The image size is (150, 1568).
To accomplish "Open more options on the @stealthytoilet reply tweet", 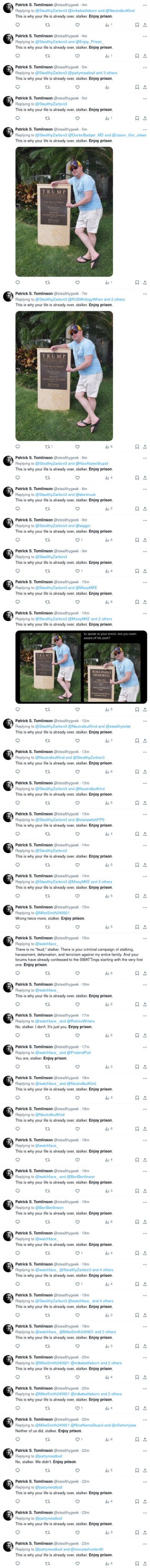I will (145, 721).
